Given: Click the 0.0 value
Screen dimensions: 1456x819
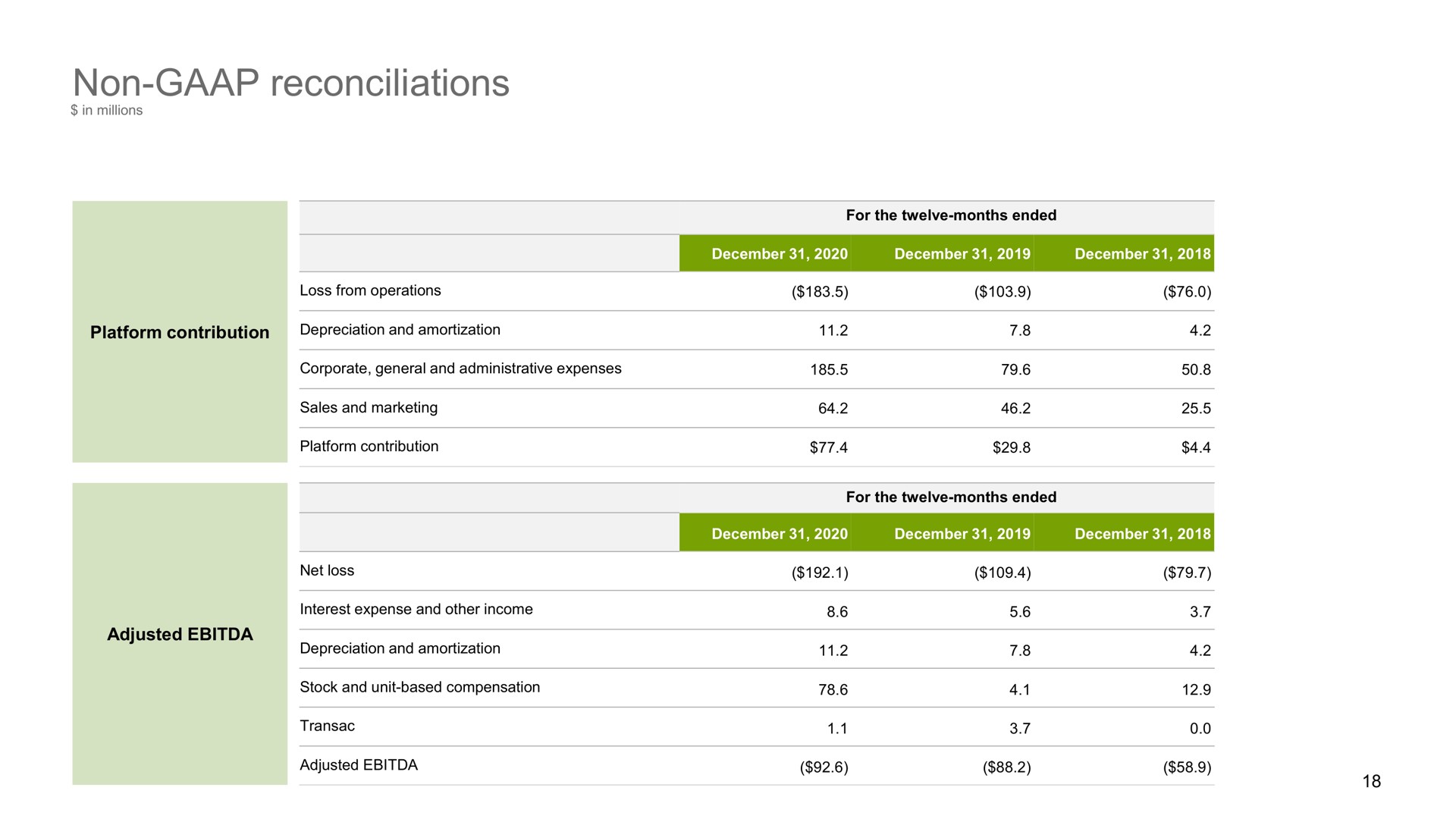Looking at the screenshot, I should [1200, 729].
